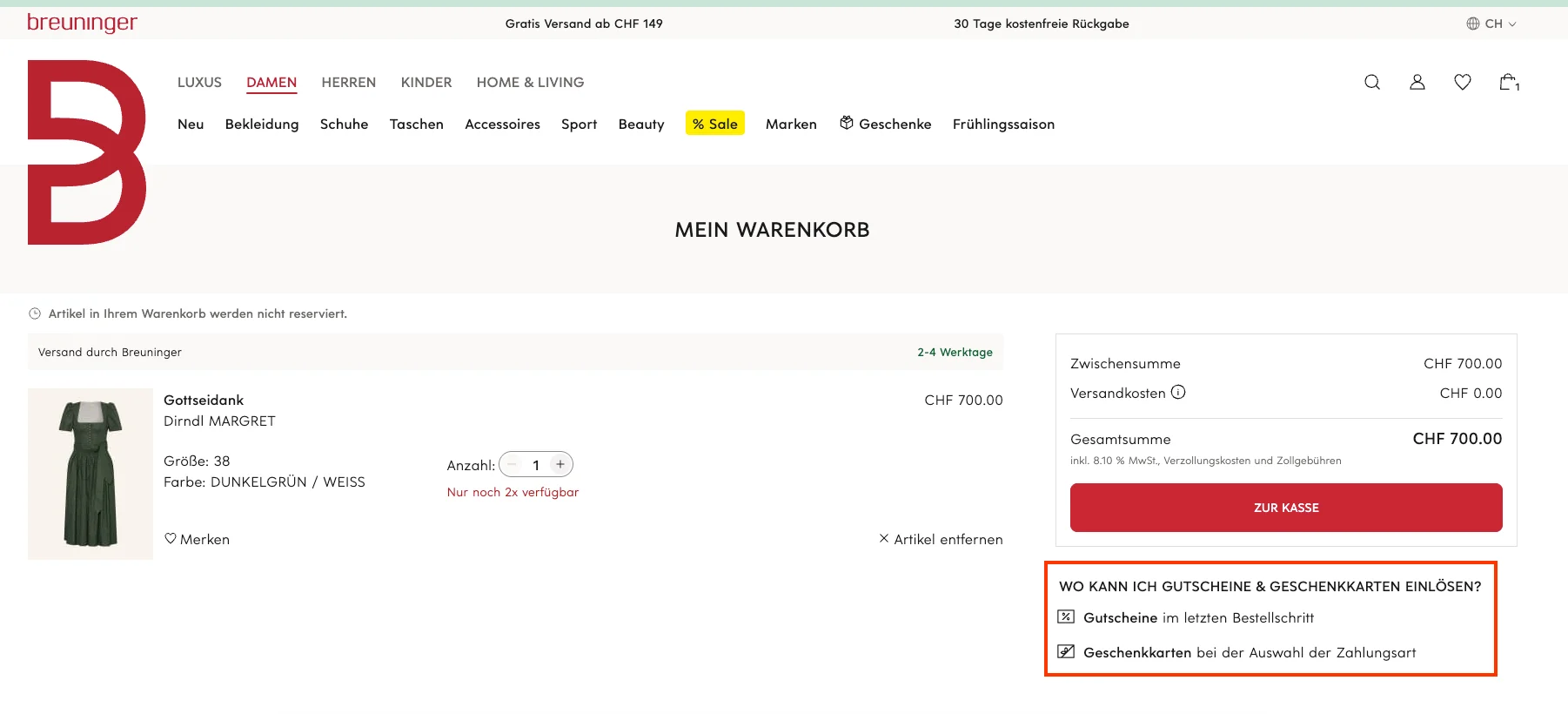The height and width of the screenshot is (714, 1568).
Task: Click the text 'Versand durch Breuninger'
Action: (x=110, y=352)
